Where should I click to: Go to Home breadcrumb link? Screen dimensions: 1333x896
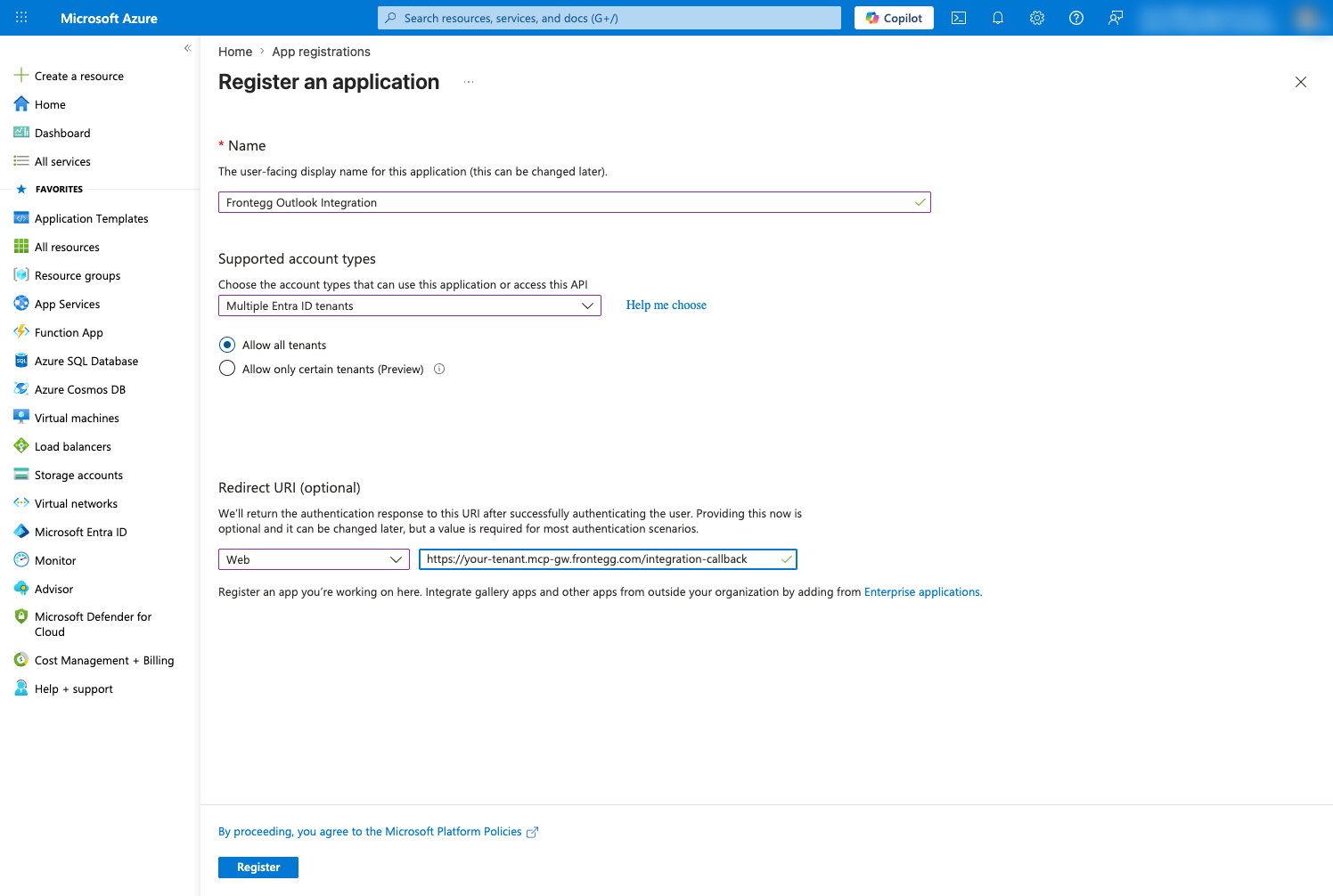235,52
